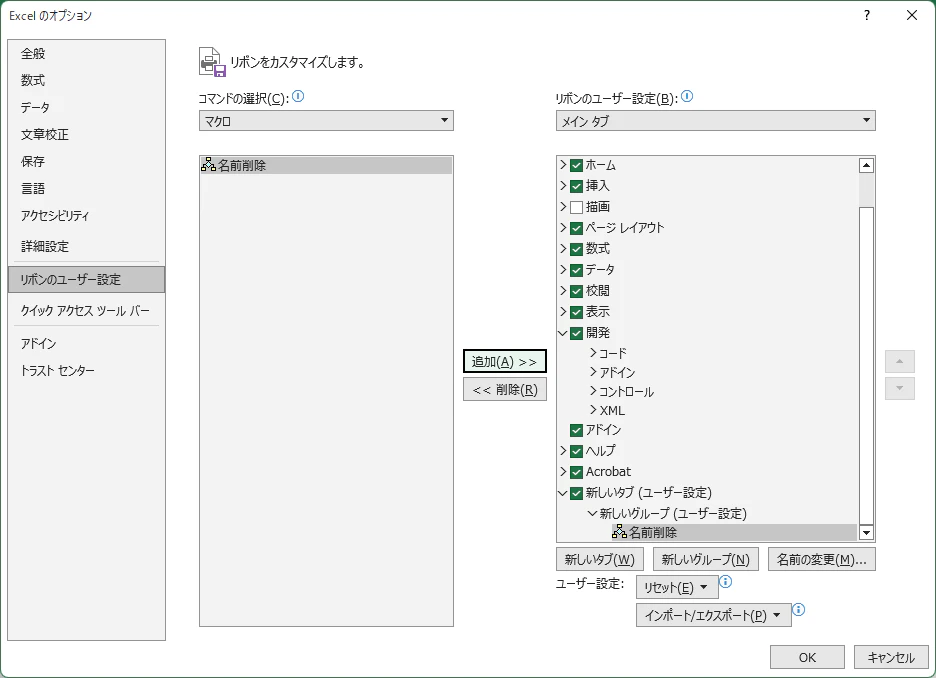
Task: Expand the 挿入 tab node
Action: coord(563,186)
